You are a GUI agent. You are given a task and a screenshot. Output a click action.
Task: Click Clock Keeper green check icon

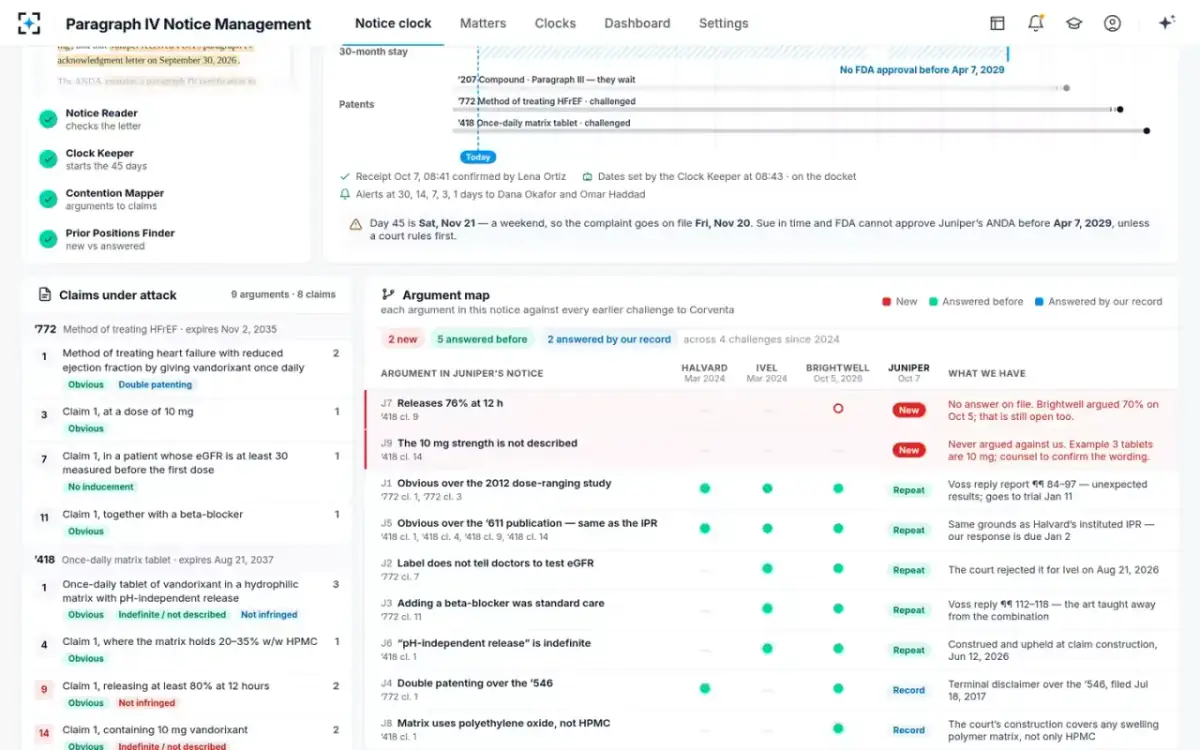[48, 159]
